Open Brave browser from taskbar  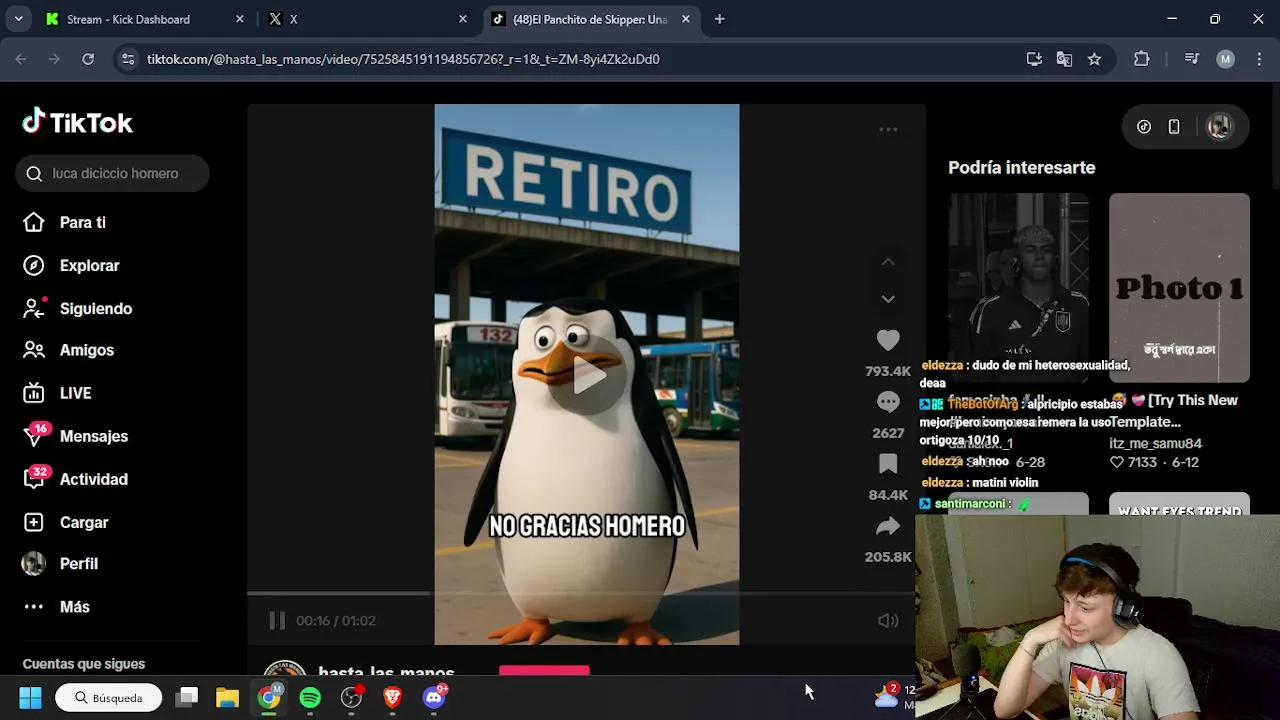click(392, 697)
